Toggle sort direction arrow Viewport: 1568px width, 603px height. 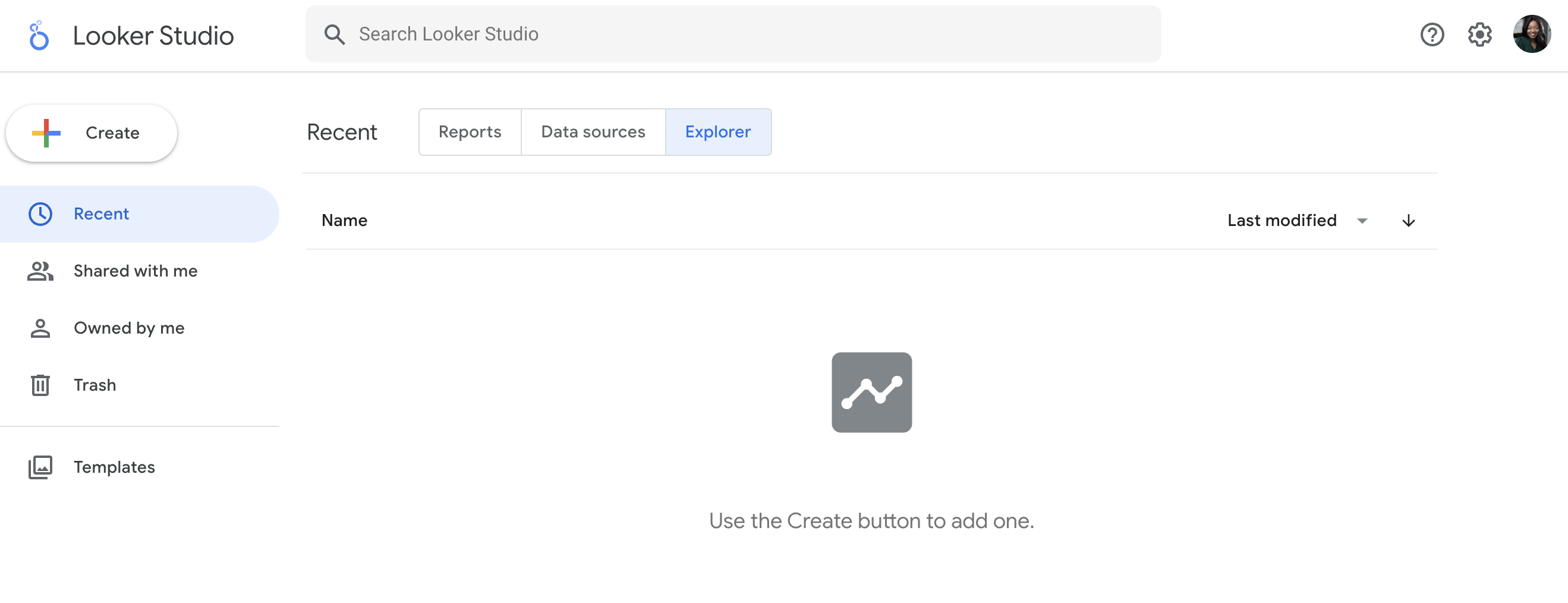[1408, 221]
